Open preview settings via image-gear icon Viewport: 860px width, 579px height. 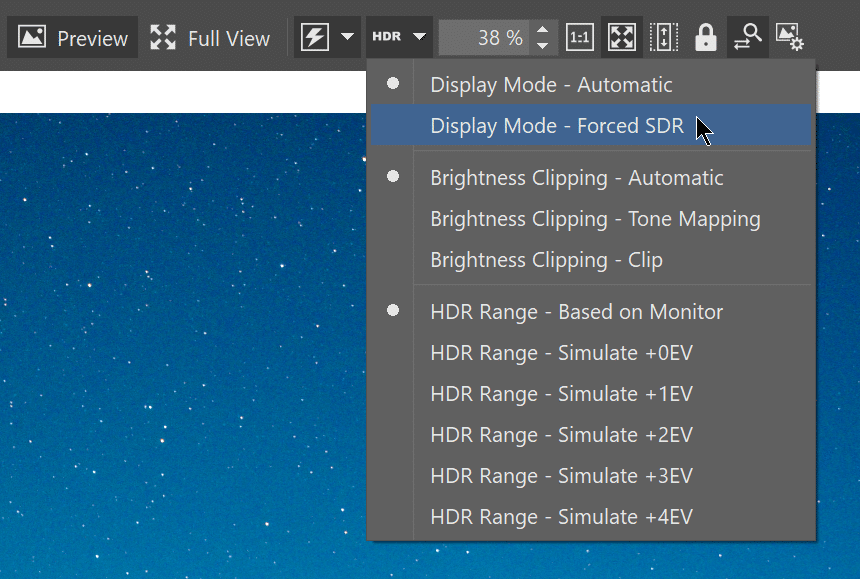point(790,37)
